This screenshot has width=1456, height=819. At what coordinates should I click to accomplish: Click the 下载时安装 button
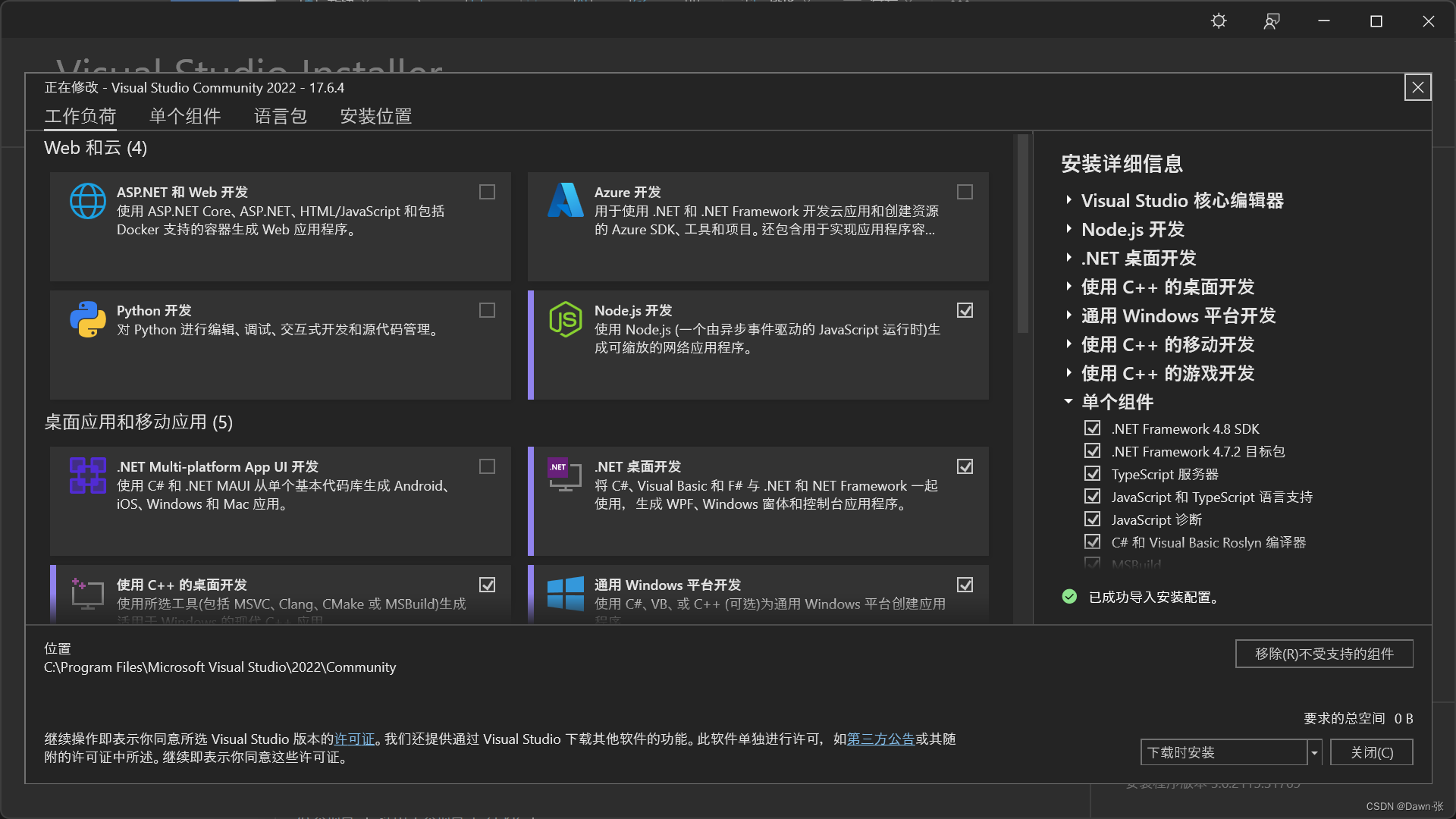tap(1224, 752)
